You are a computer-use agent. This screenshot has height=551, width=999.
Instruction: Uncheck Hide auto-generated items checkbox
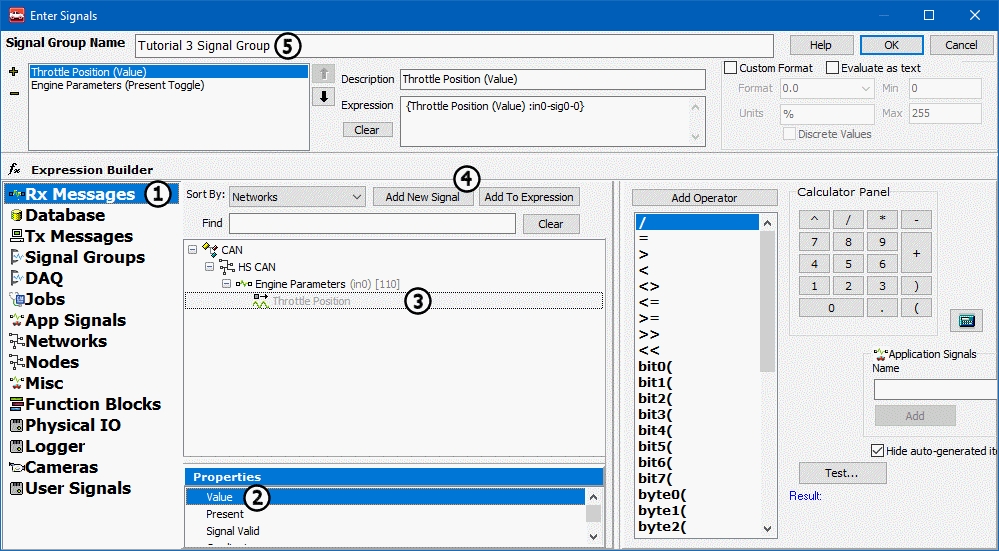[878, 451]
